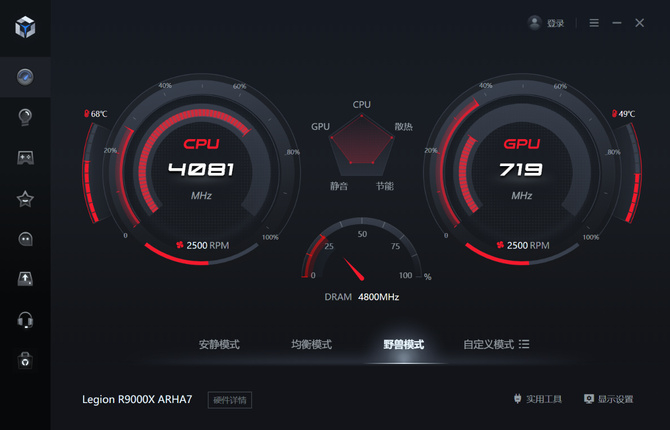This screenshot has width=670, height=430.
Task: Click the 硬件详情 button
Action: point(230,400)
